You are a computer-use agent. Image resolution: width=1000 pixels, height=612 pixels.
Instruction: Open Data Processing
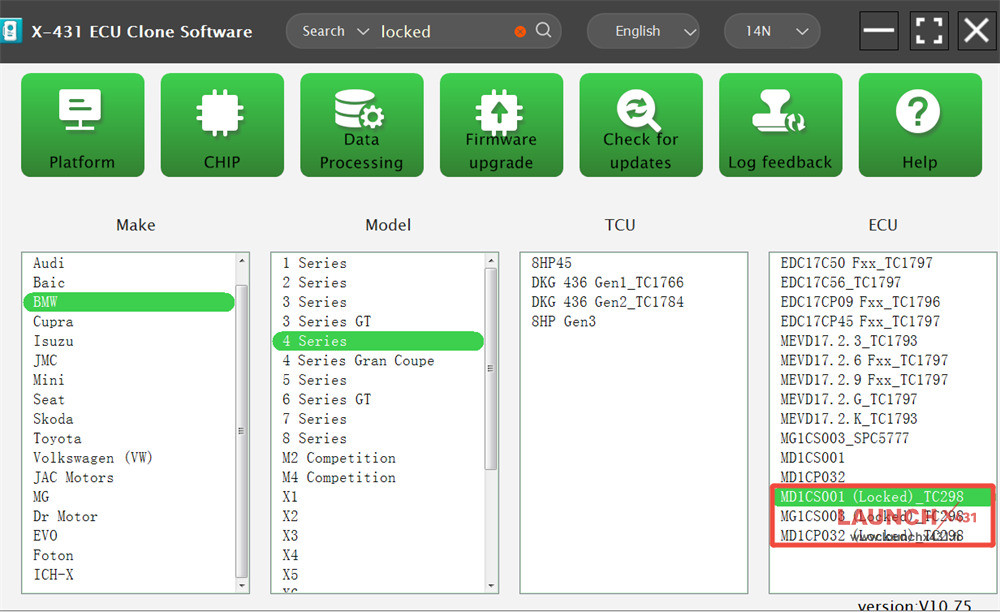point(362,125)
